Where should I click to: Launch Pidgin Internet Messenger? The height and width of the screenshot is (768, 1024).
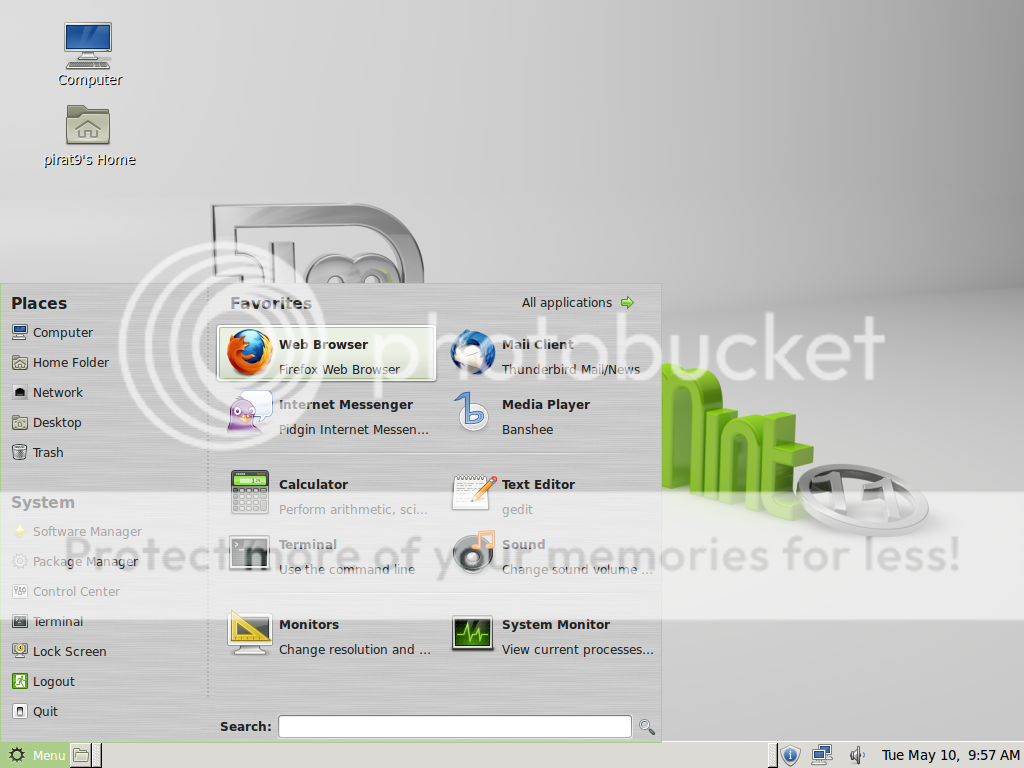[327, 414]
